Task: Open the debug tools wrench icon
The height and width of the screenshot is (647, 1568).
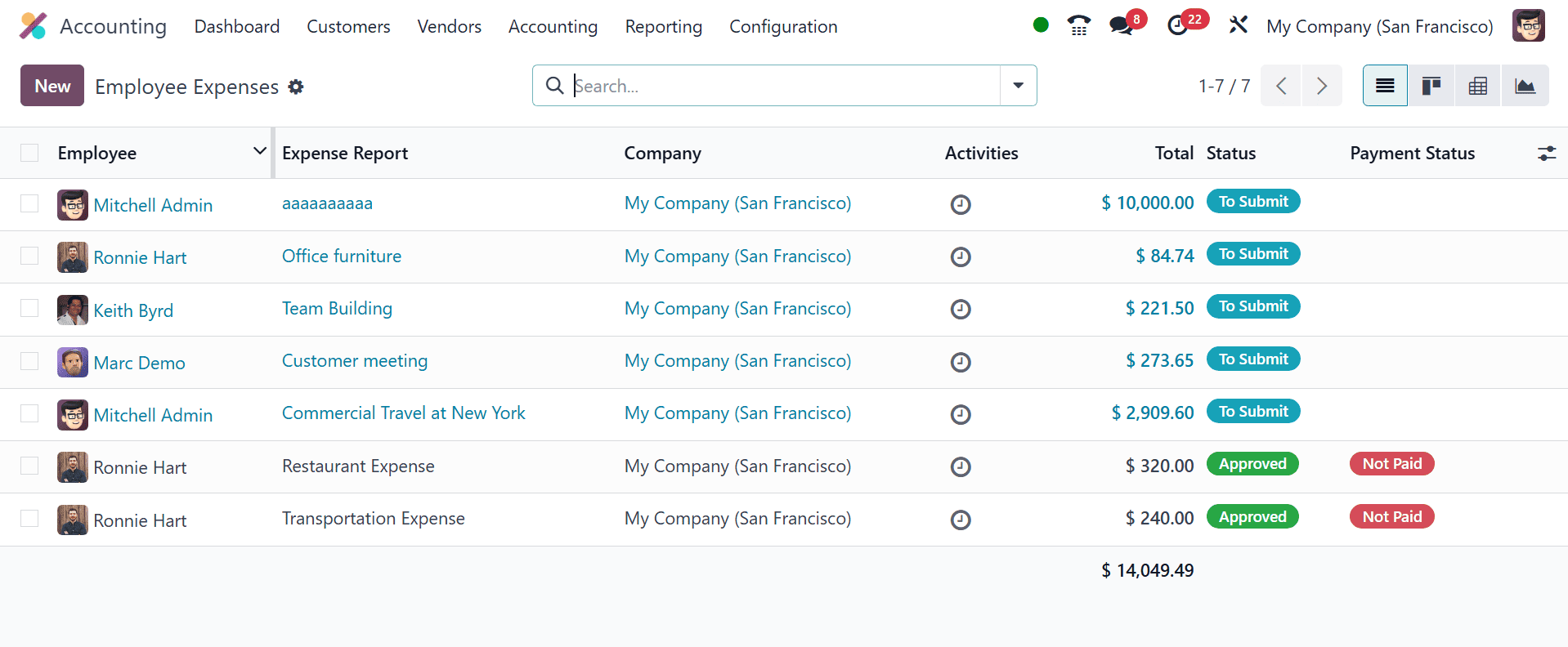Action: coord(1238,26)
